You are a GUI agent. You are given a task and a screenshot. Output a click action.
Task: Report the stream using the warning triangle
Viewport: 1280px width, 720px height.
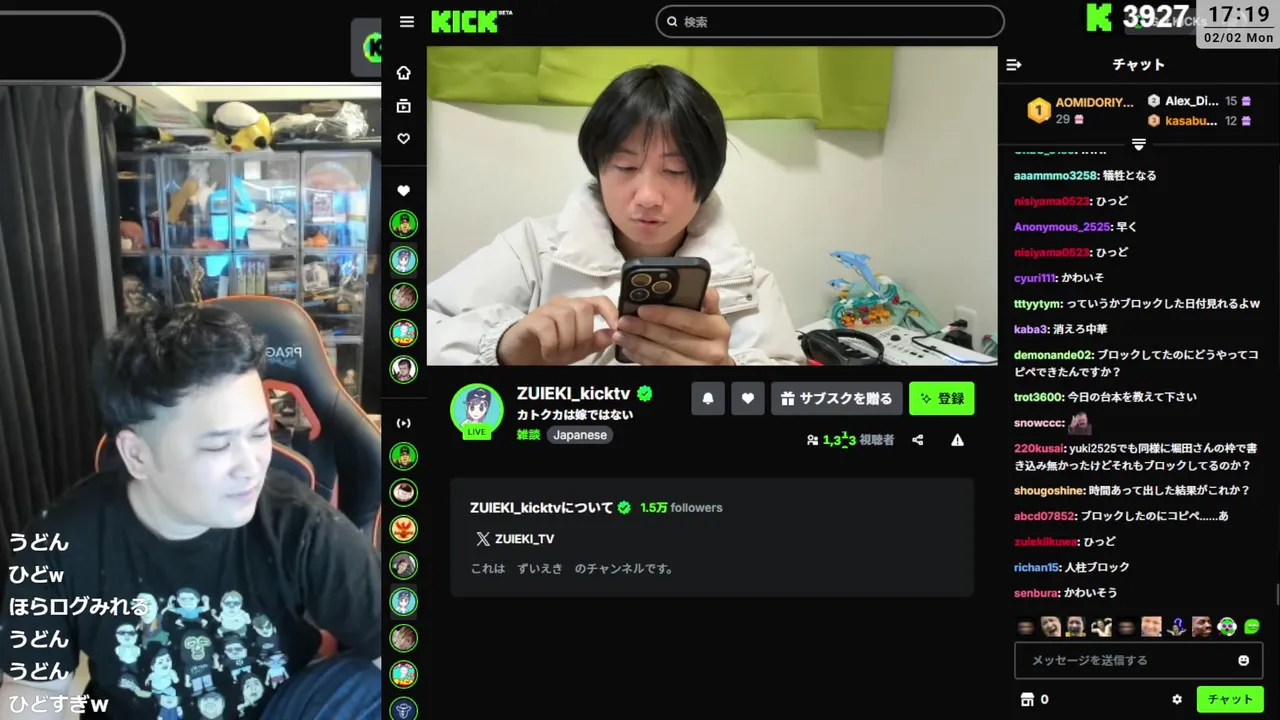point(957,440)
